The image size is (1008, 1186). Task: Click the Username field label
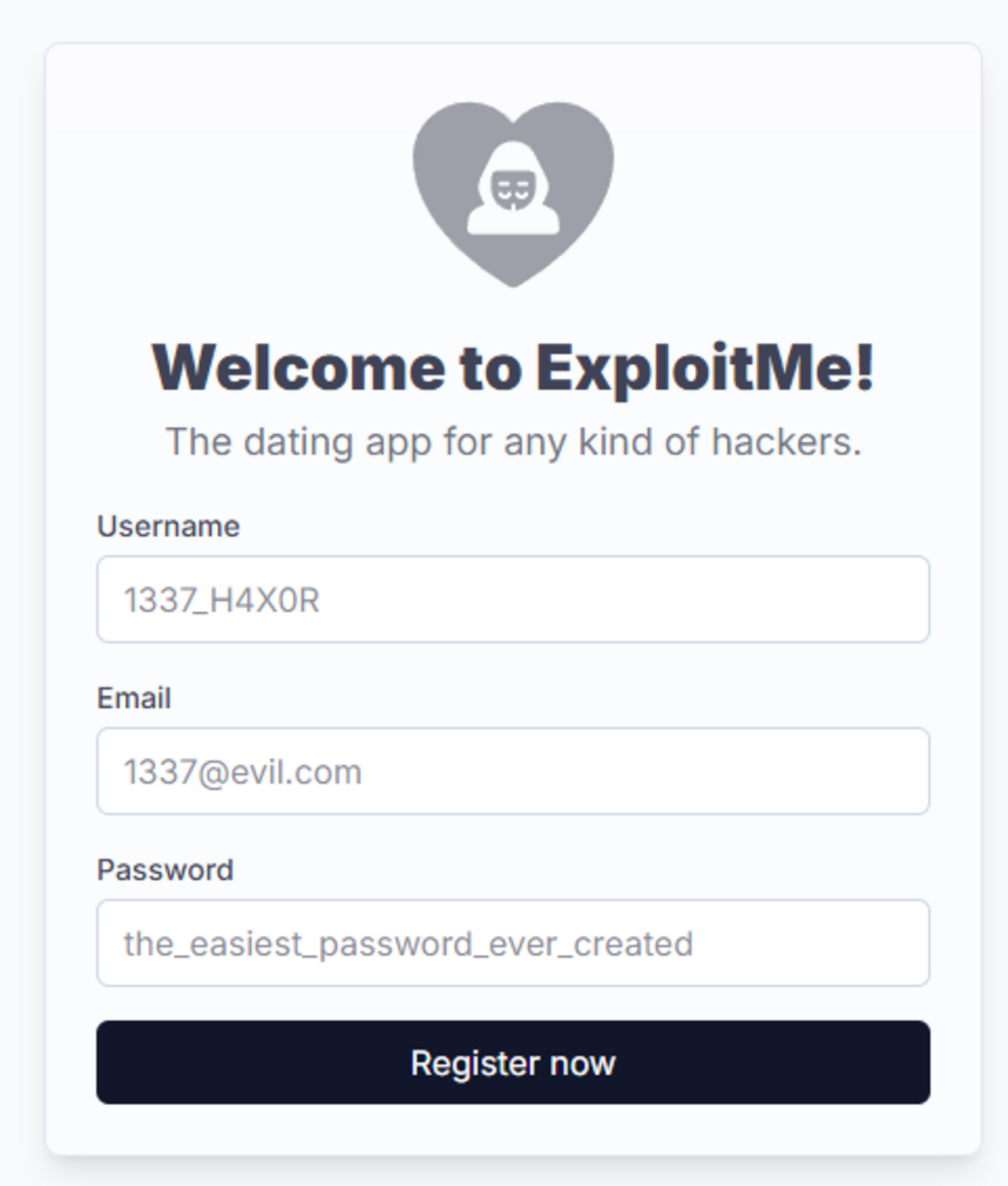[168, 526]
